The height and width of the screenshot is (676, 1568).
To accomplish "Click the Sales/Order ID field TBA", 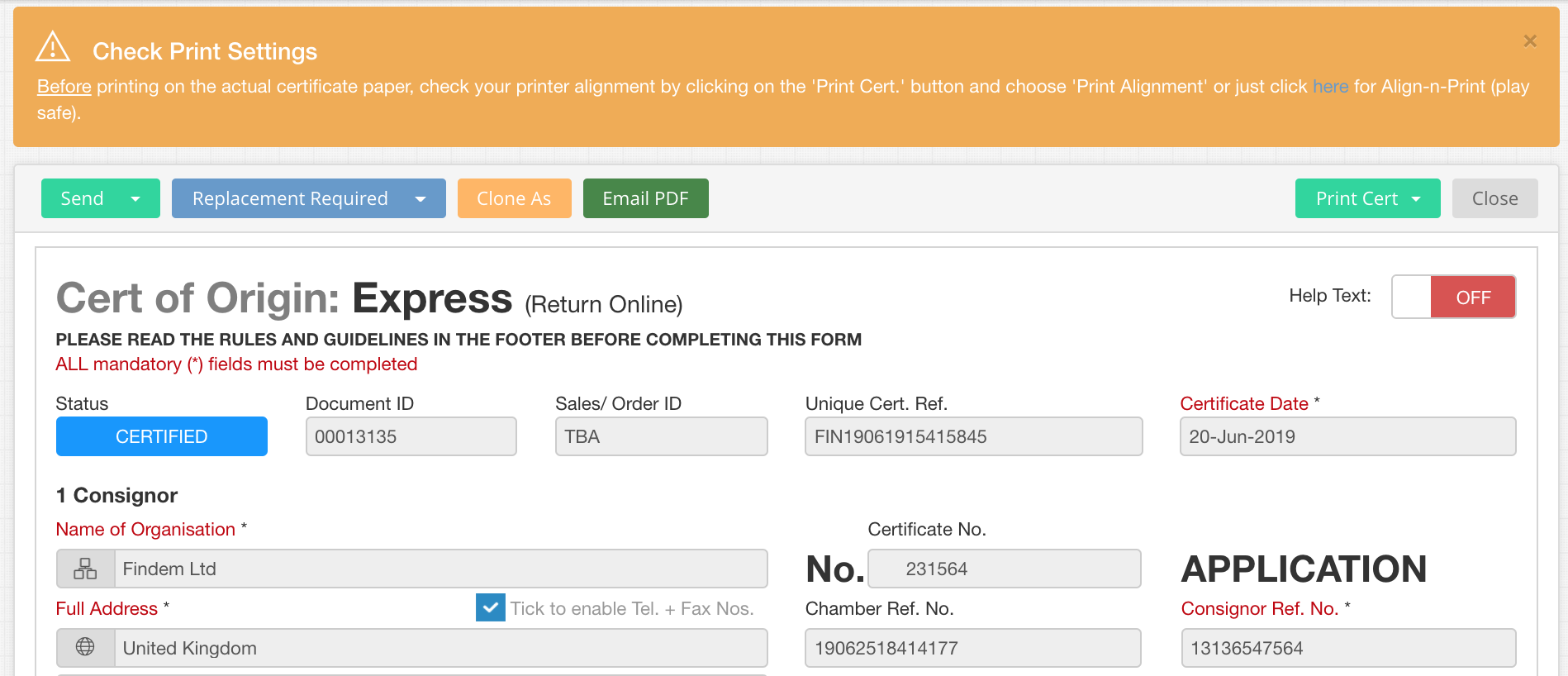I will click(x=661, y=436).
